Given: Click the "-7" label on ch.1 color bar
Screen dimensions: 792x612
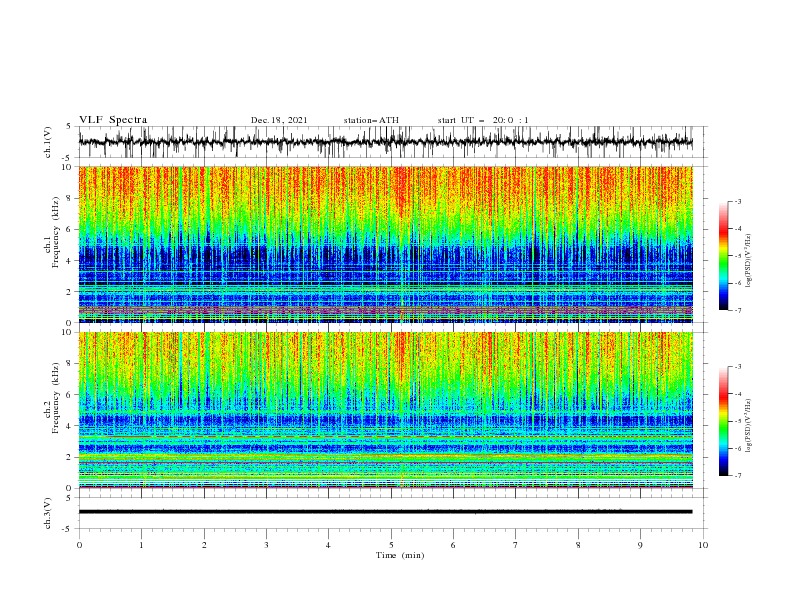Looking at the screenshot, I should tap(737, 311).
